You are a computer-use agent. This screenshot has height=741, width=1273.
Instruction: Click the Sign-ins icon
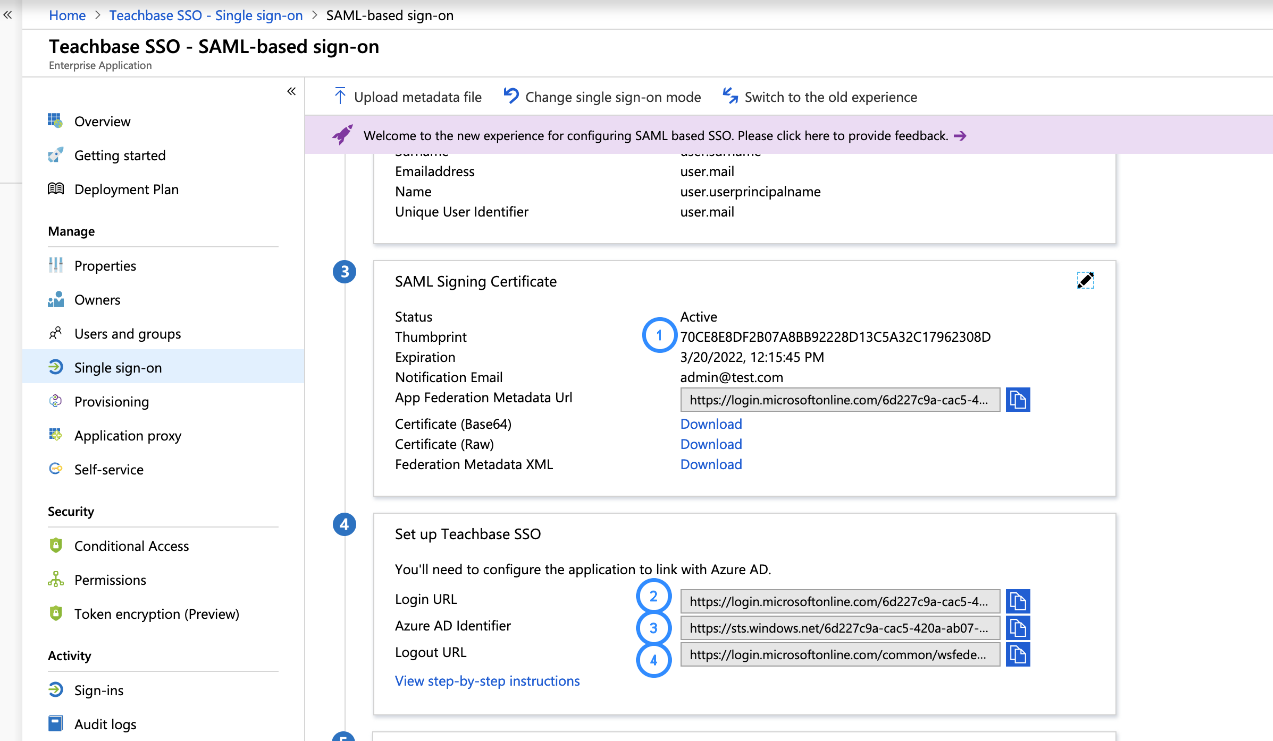[x=55, y=690]
